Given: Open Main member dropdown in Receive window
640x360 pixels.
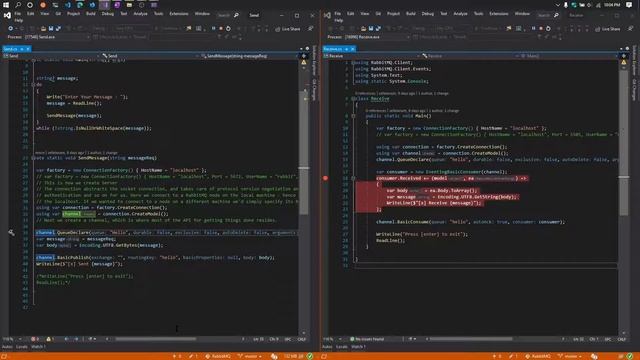Looking at the screenshot, I should [x=569, y=56].
